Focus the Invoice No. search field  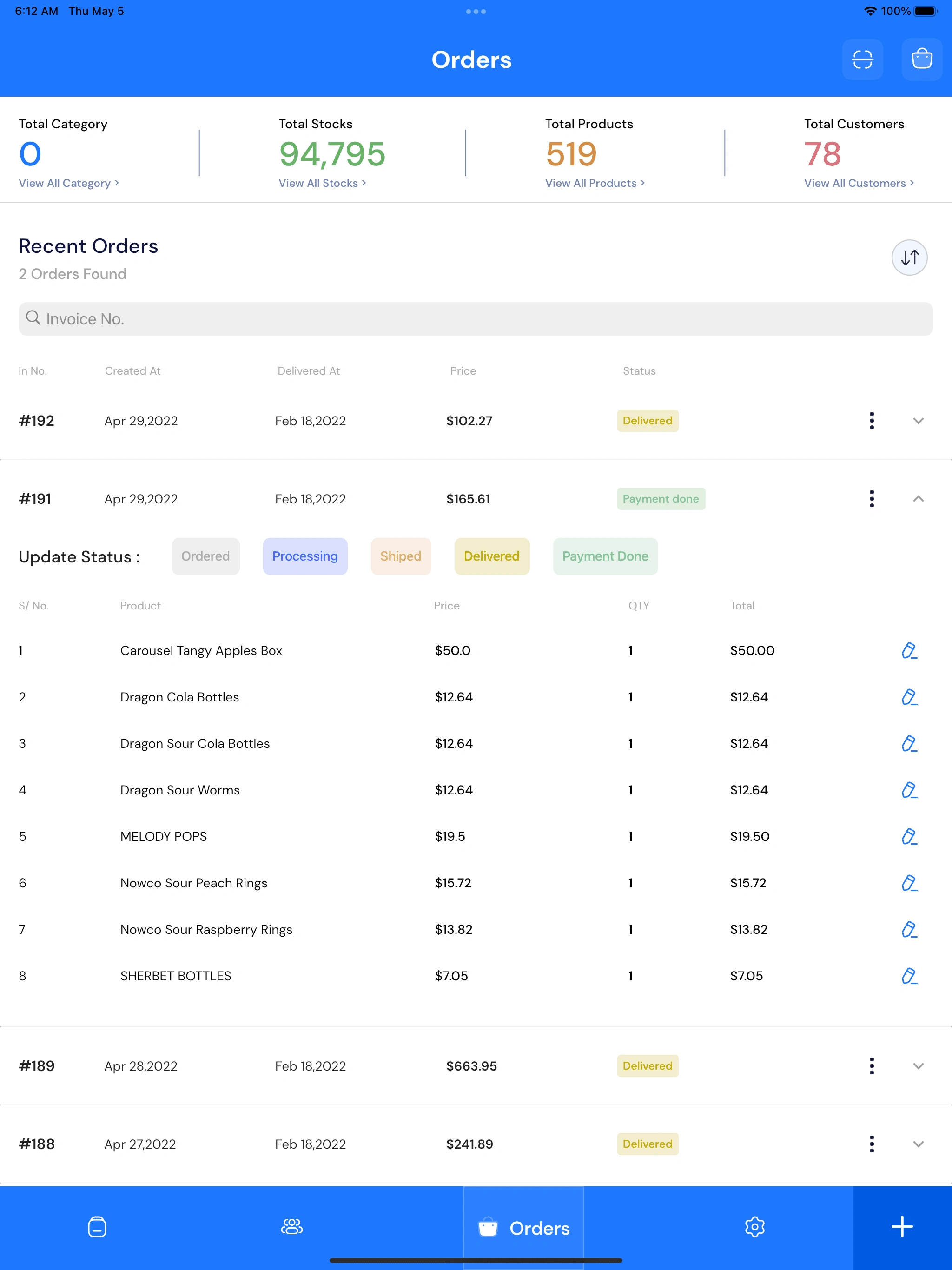tap(476, 318)
